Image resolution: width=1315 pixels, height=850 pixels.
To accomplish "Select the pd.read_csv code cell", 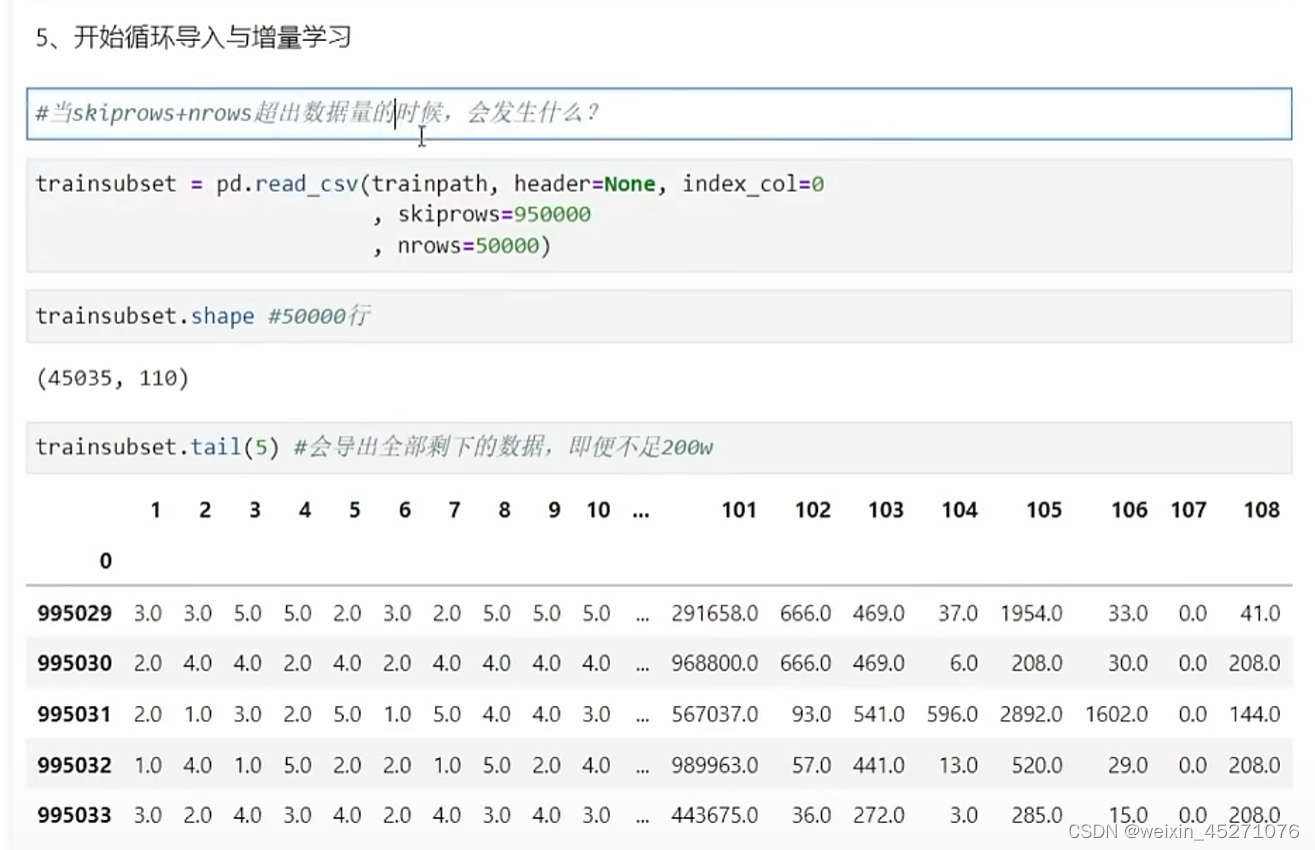I will [x=659, y=215].
